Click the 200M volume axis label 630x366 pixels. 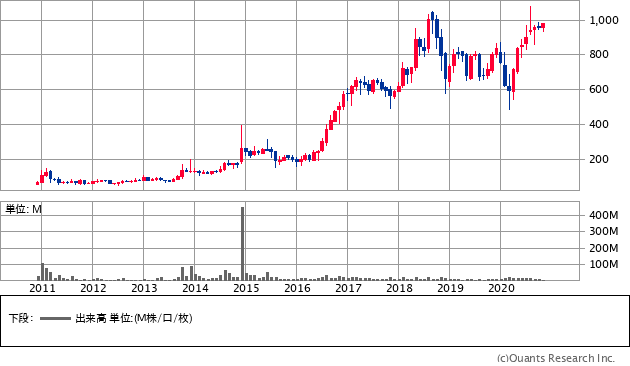603,248
